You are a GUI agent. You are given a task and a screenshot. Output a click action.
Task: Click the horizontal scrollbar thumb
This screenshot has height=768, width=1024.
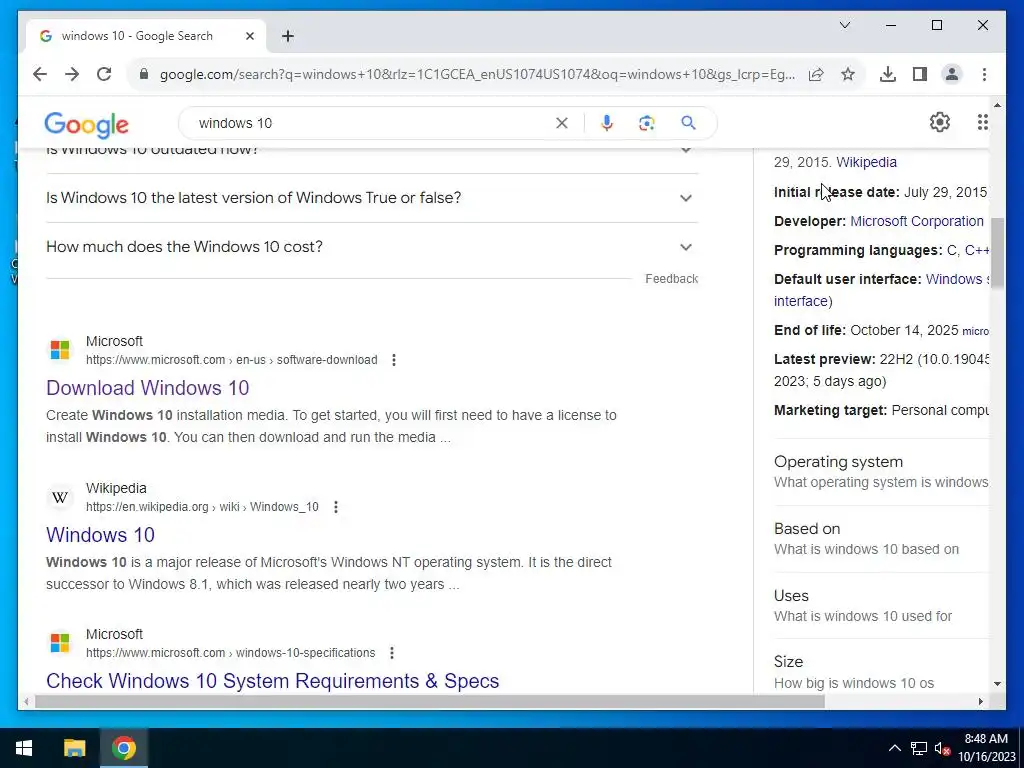[430, 702]
